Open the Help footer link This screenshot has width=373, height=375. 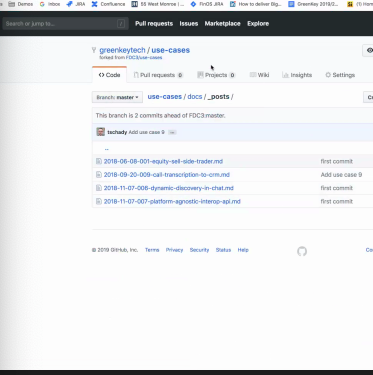[x=243, y=250]
